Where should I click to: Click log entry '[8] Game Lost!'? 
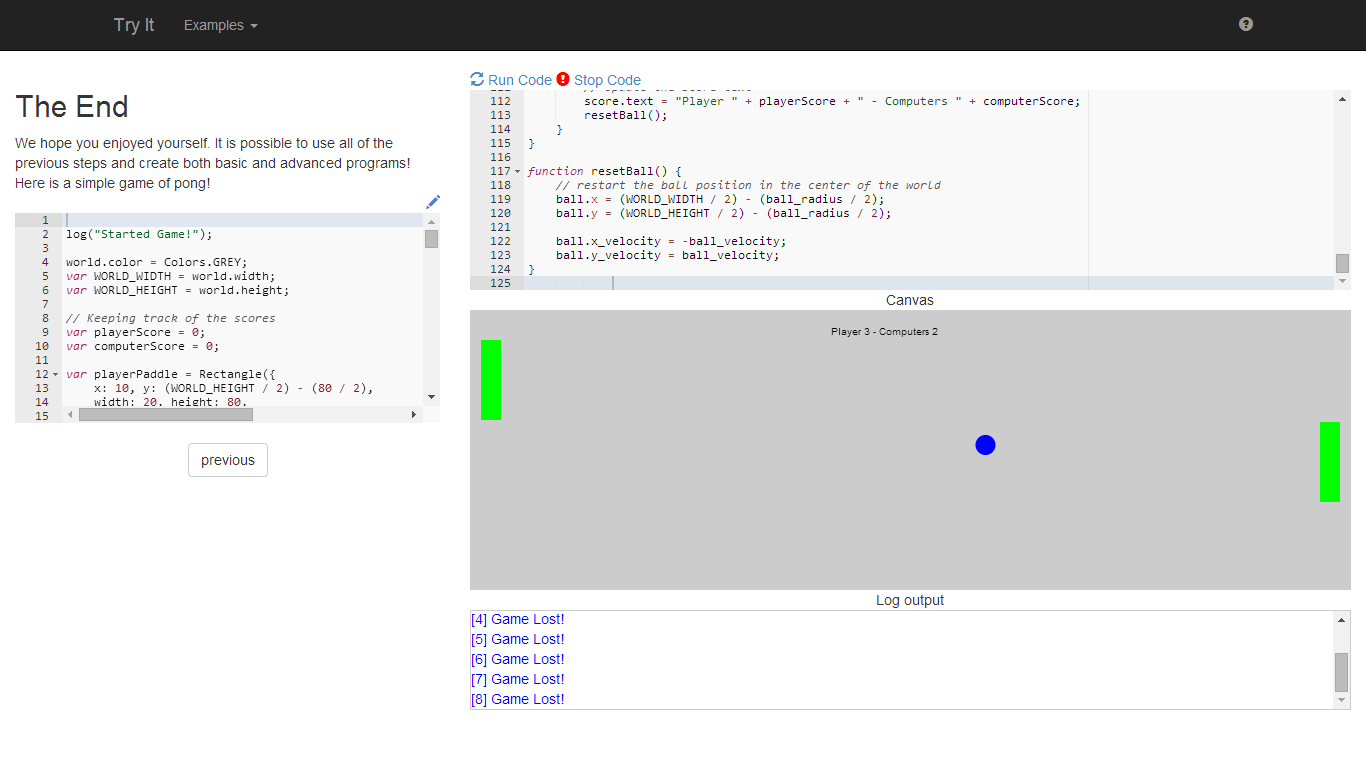[x=517, y=699]
